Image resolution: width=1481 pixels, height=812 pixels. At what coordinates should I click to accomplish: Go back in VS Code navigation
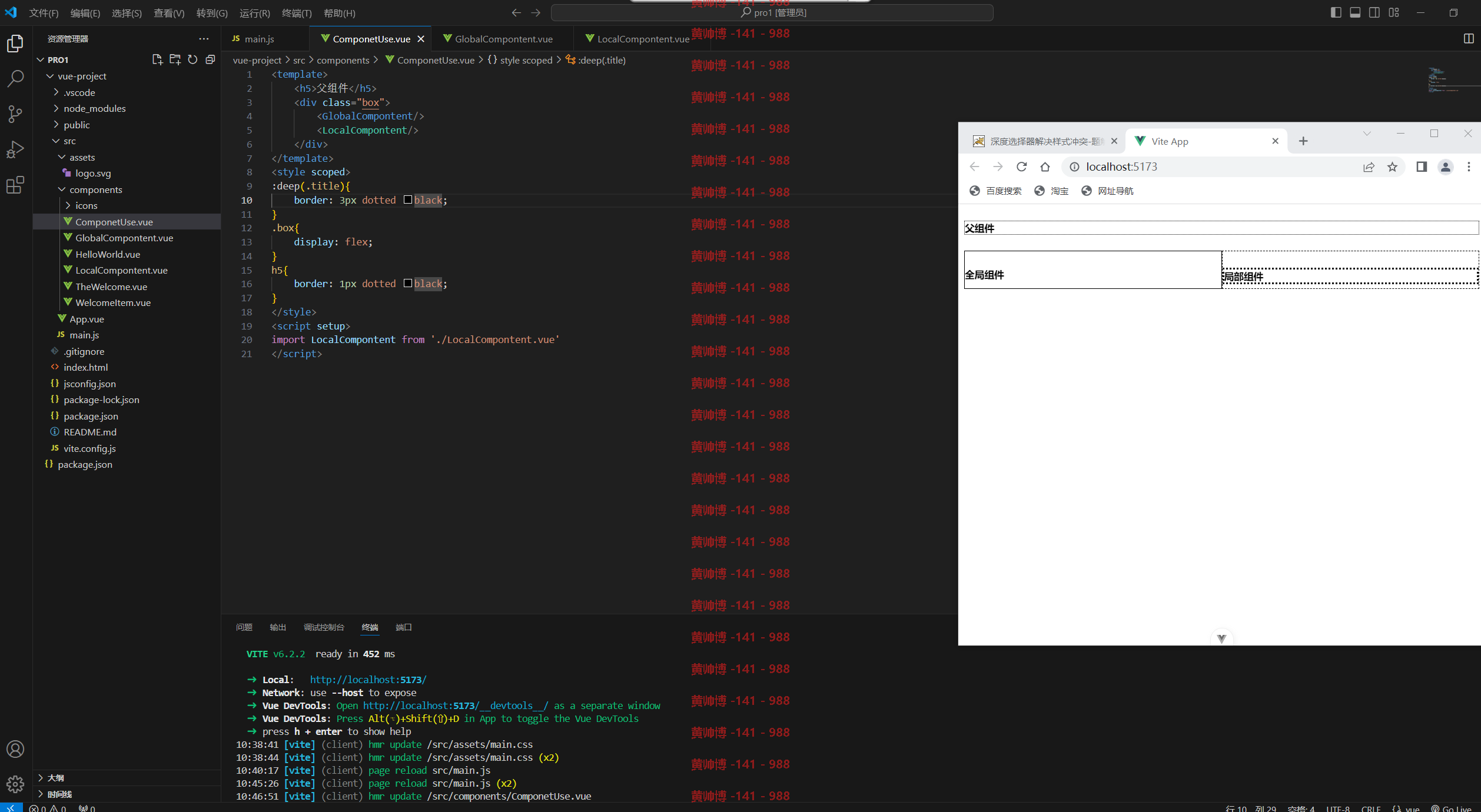point(516,12)
